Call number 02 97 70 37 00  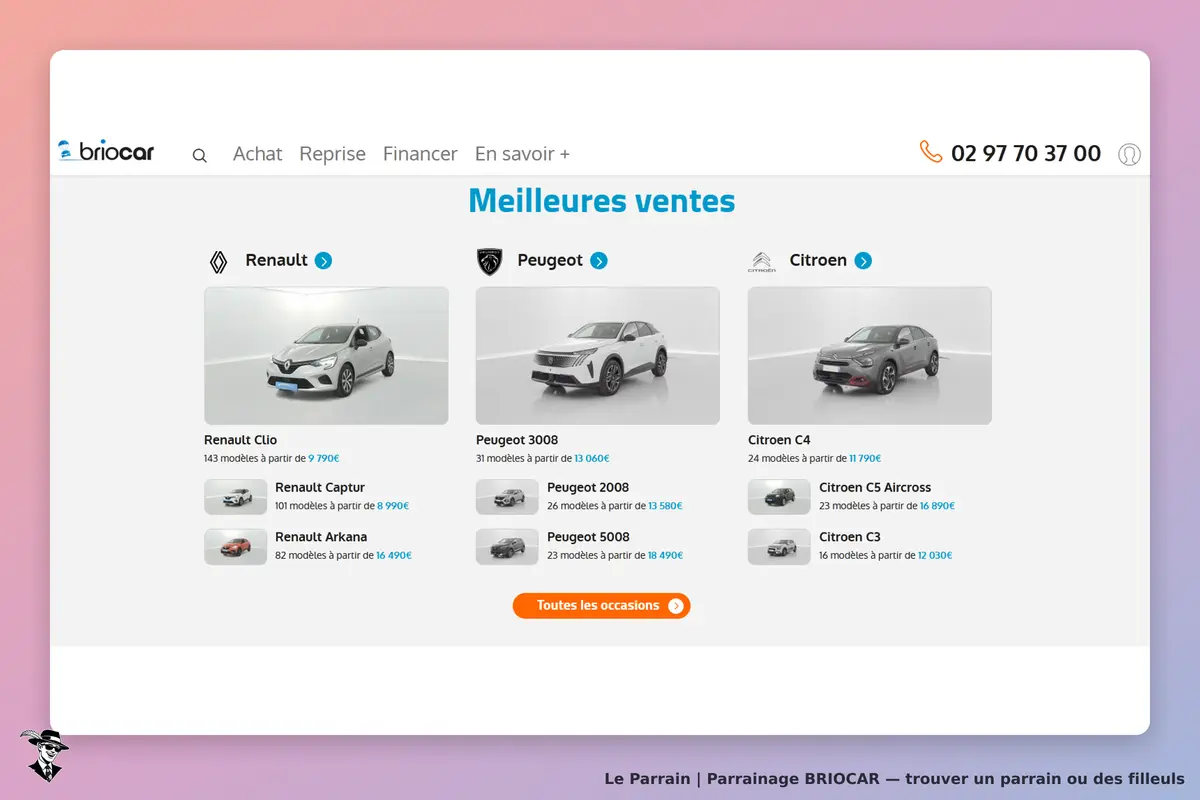point(1026,153)
